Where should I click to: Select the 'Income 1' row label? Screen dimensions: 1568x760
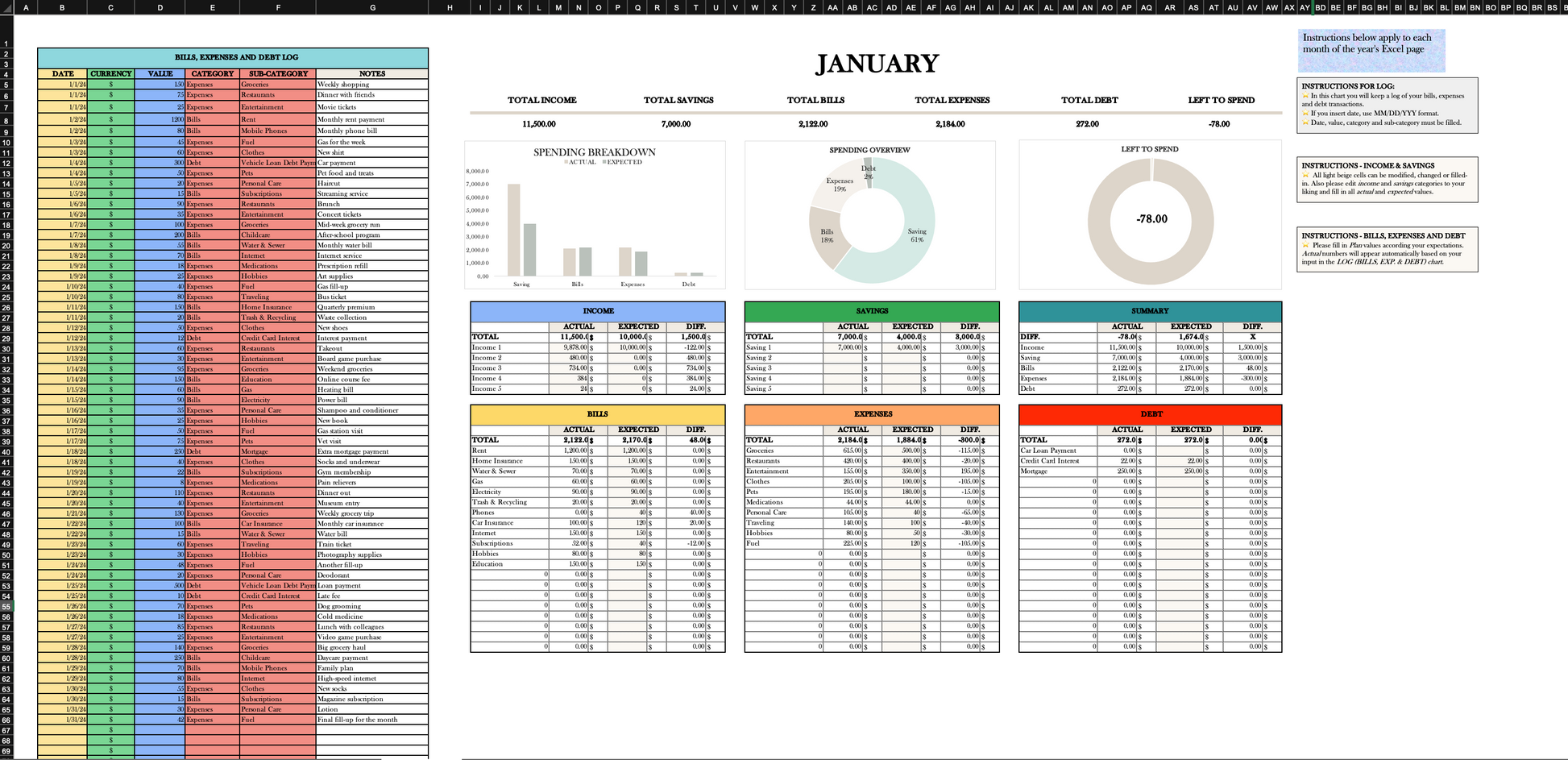tap(509, 347)
